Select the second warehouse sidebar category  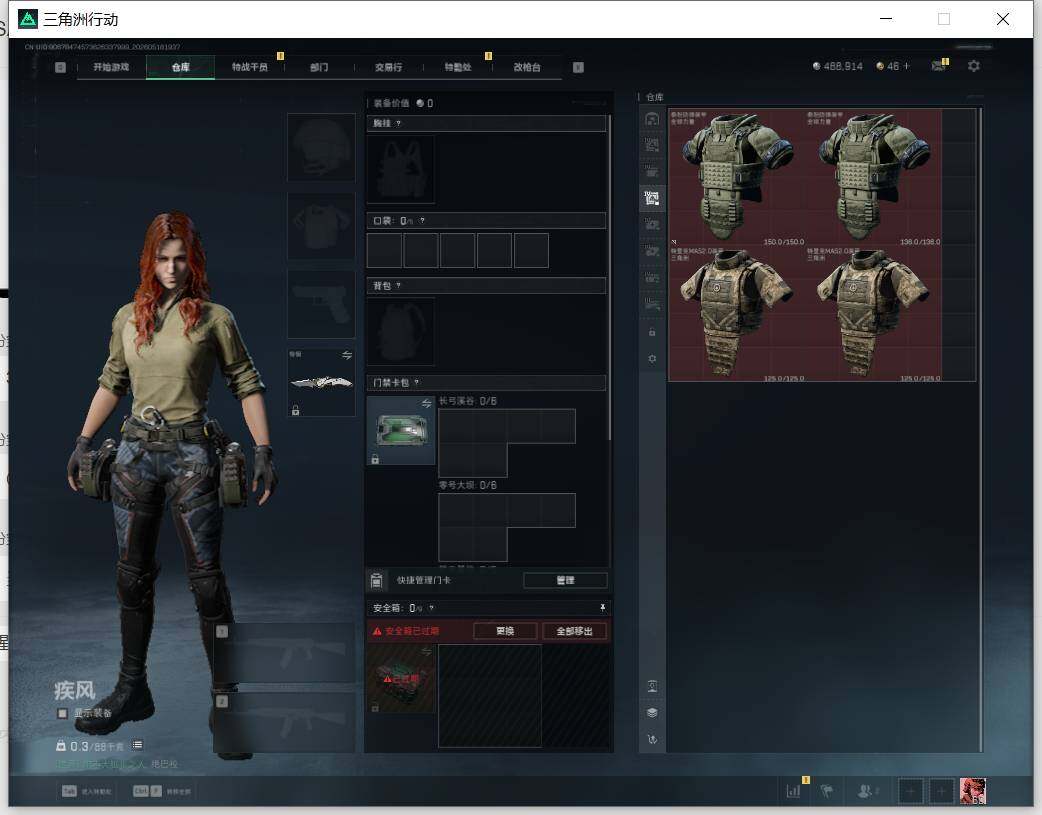coord(652,145)
